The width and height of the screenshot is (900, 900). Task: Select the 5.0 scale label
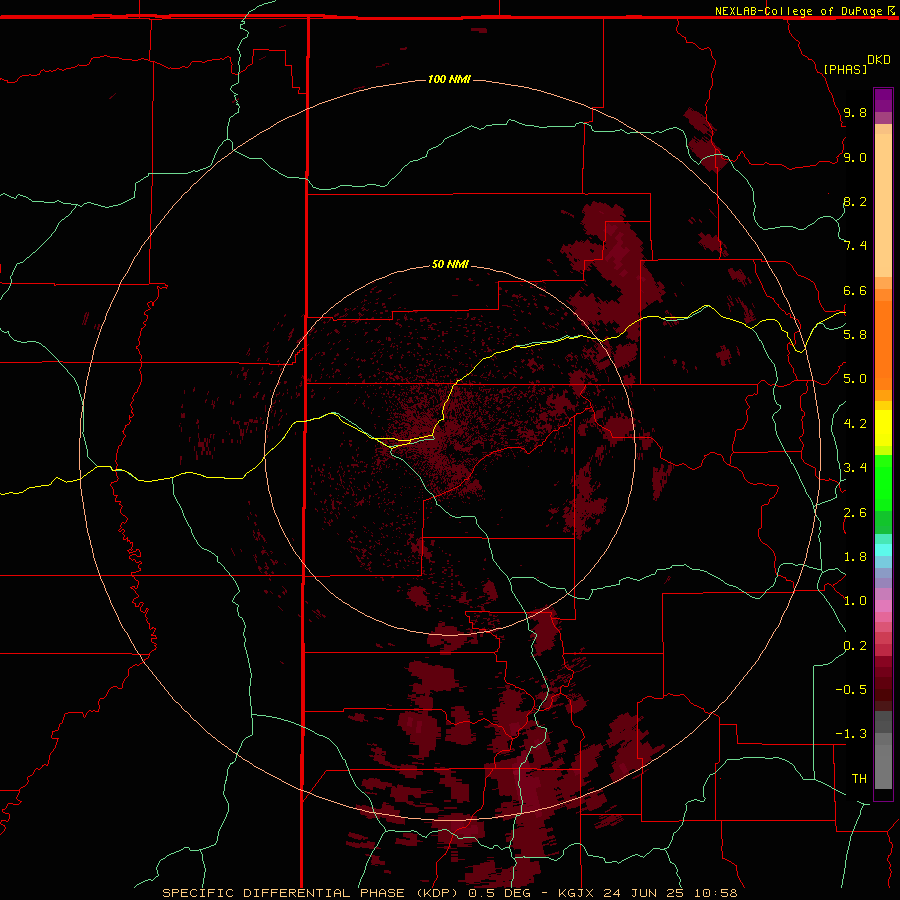click(x=855, y=379)
